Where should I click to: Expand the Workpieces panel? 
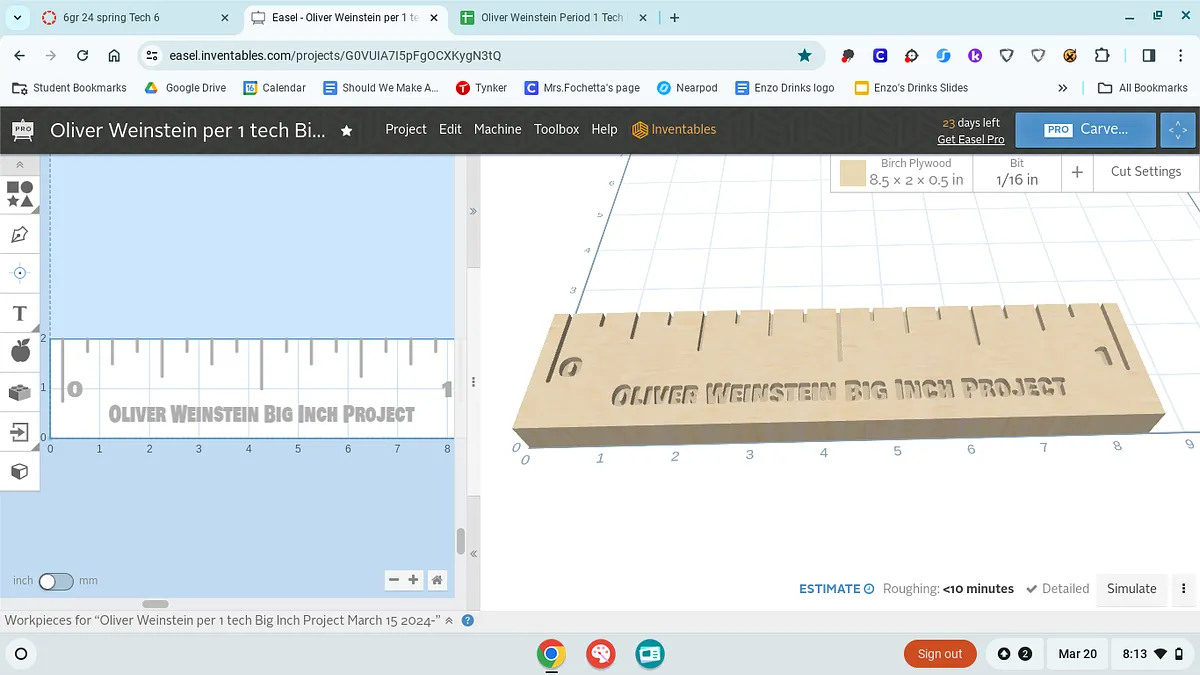point(449,621)
